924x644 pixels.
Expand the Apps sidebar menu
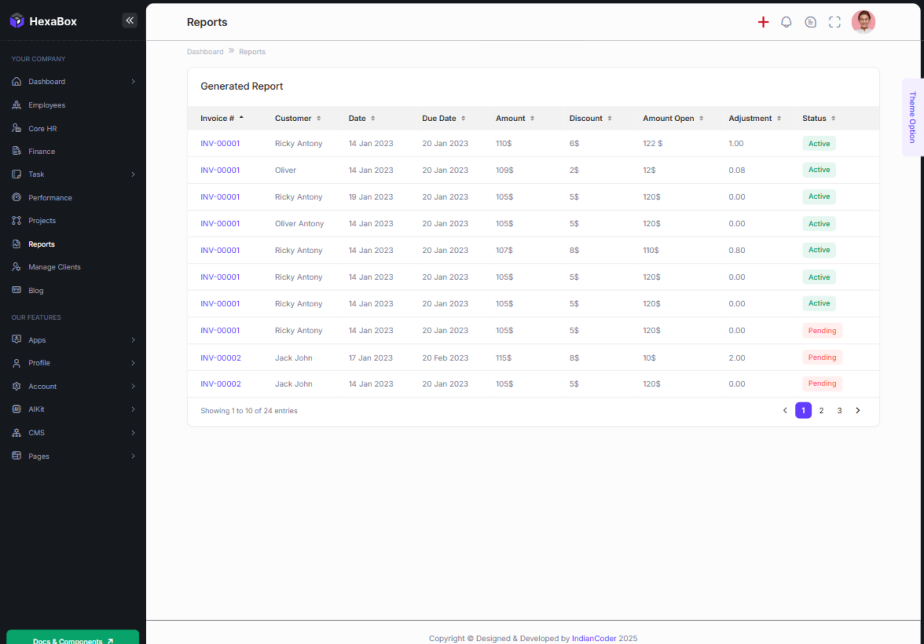[133, 340]
